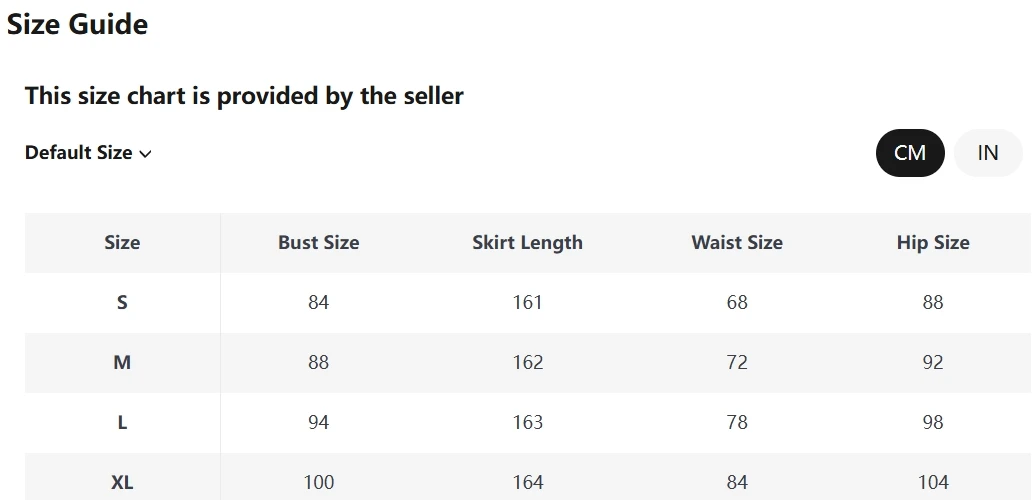Screen dimensions: 1034x500
Task: Click the Skirt Length column header
Action: coord(527,242)
